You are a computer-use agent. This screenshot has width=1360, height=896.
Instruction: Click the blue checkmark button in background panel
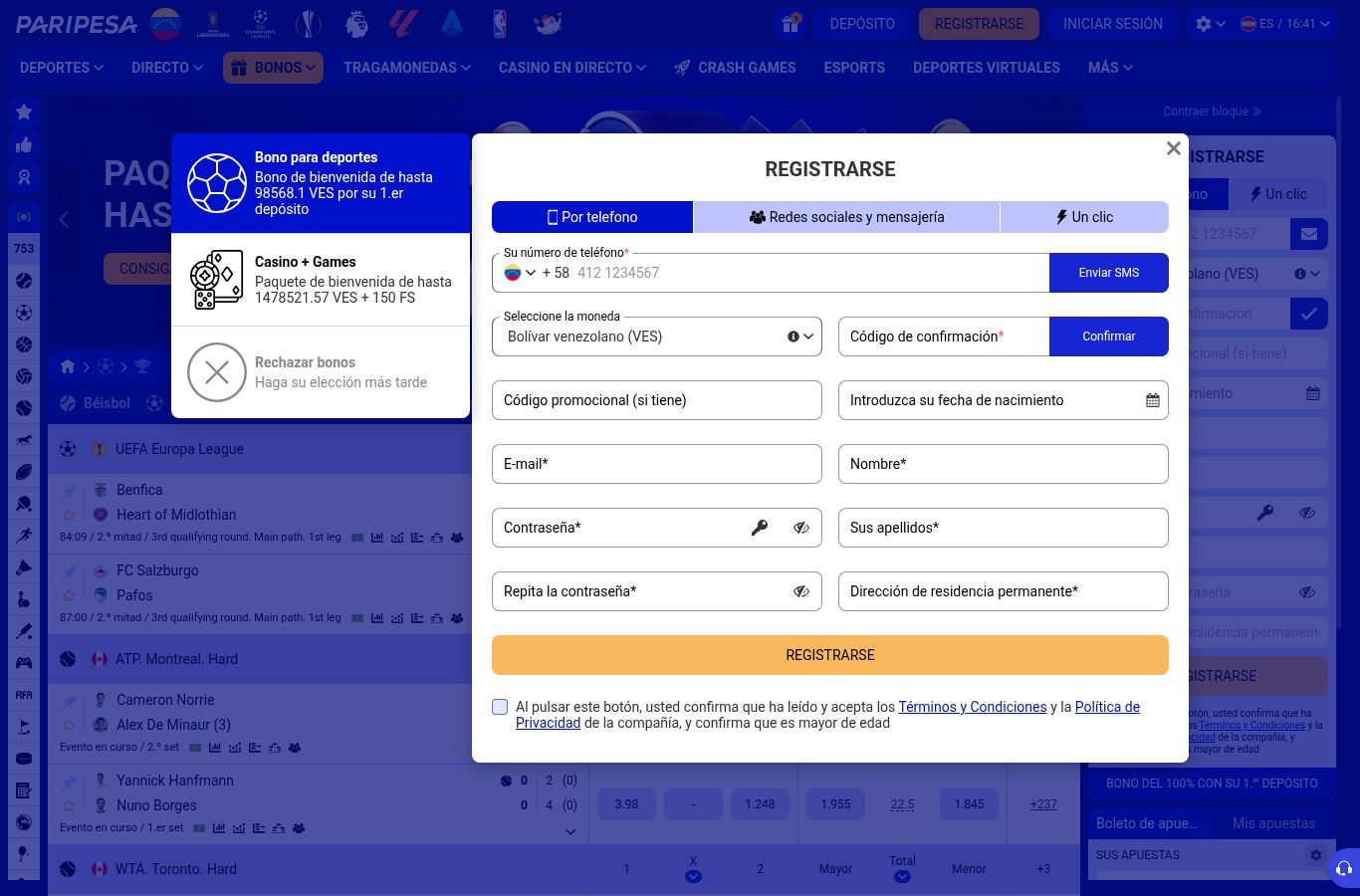coord(1309,314)
